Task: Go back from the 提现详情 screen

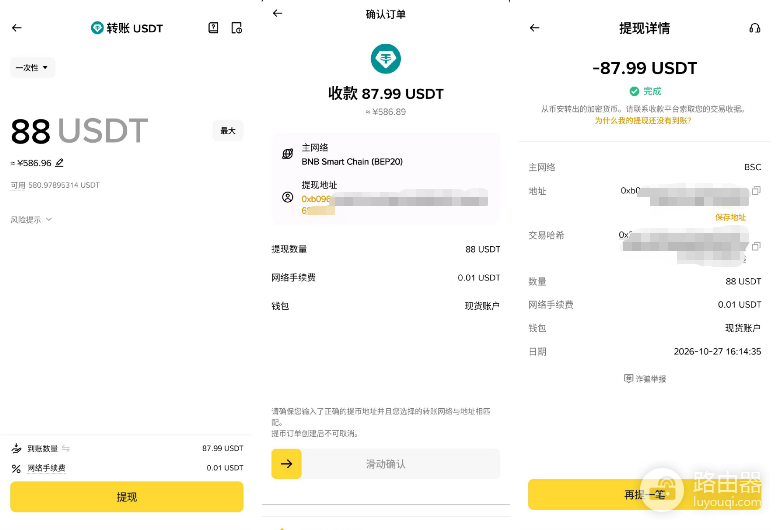Action: [x=535, y=28]
